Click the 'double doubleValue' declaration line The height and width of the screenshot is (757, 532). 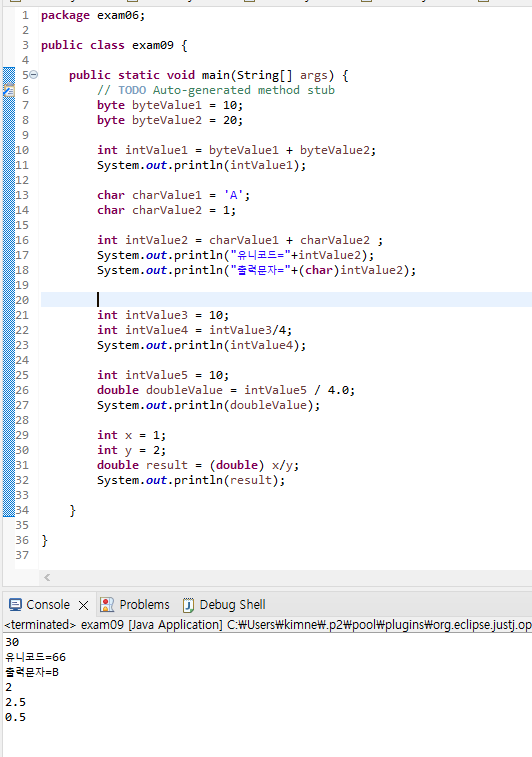(226, 390)
